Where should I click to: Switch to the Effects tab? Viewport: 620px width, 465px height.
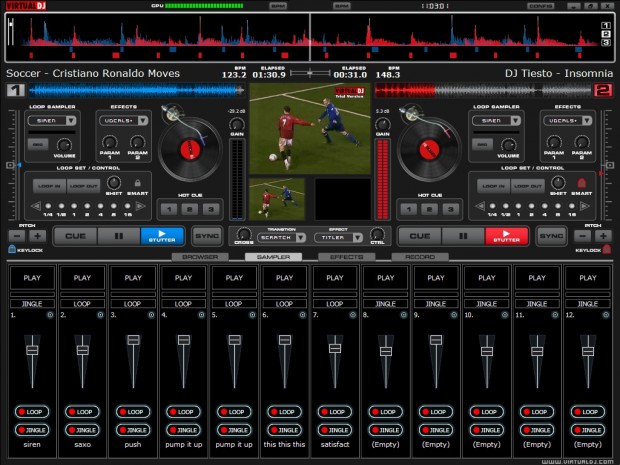346,257
